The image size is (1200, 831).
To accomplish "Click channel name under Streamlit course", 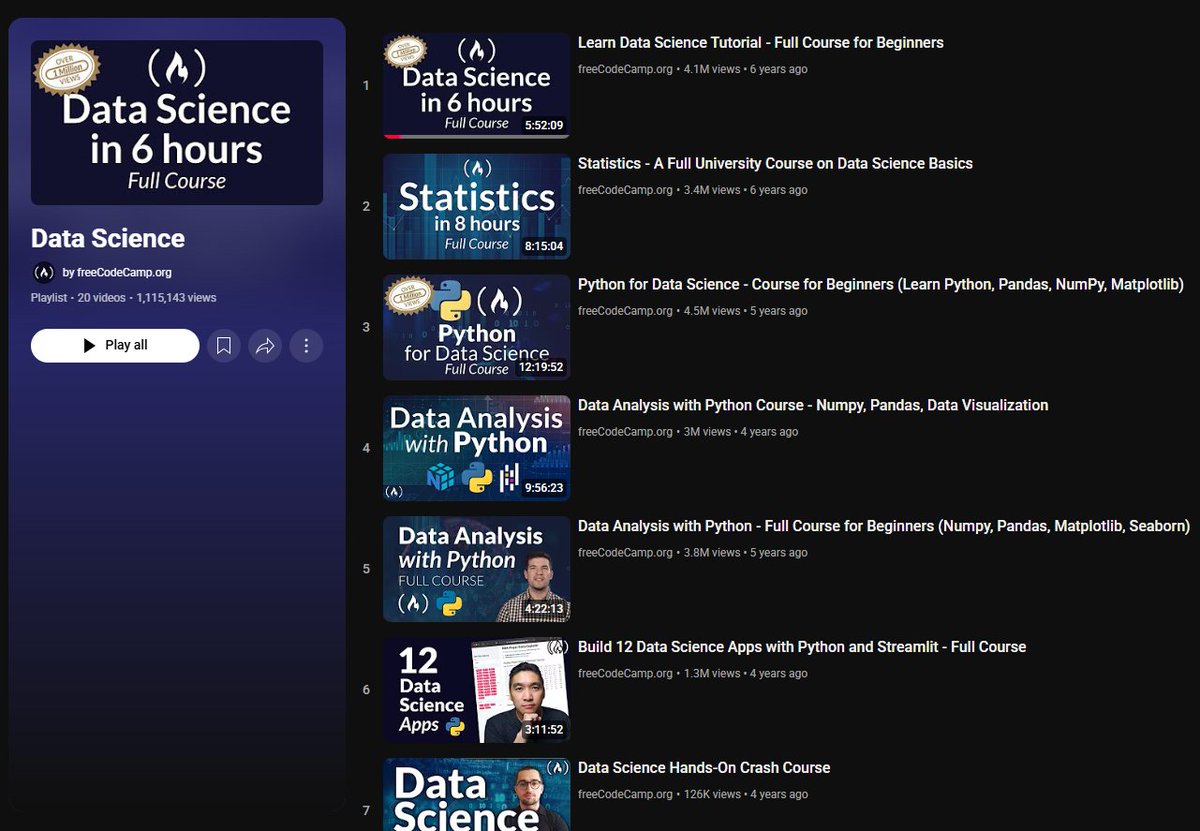I will pos(625,673).
